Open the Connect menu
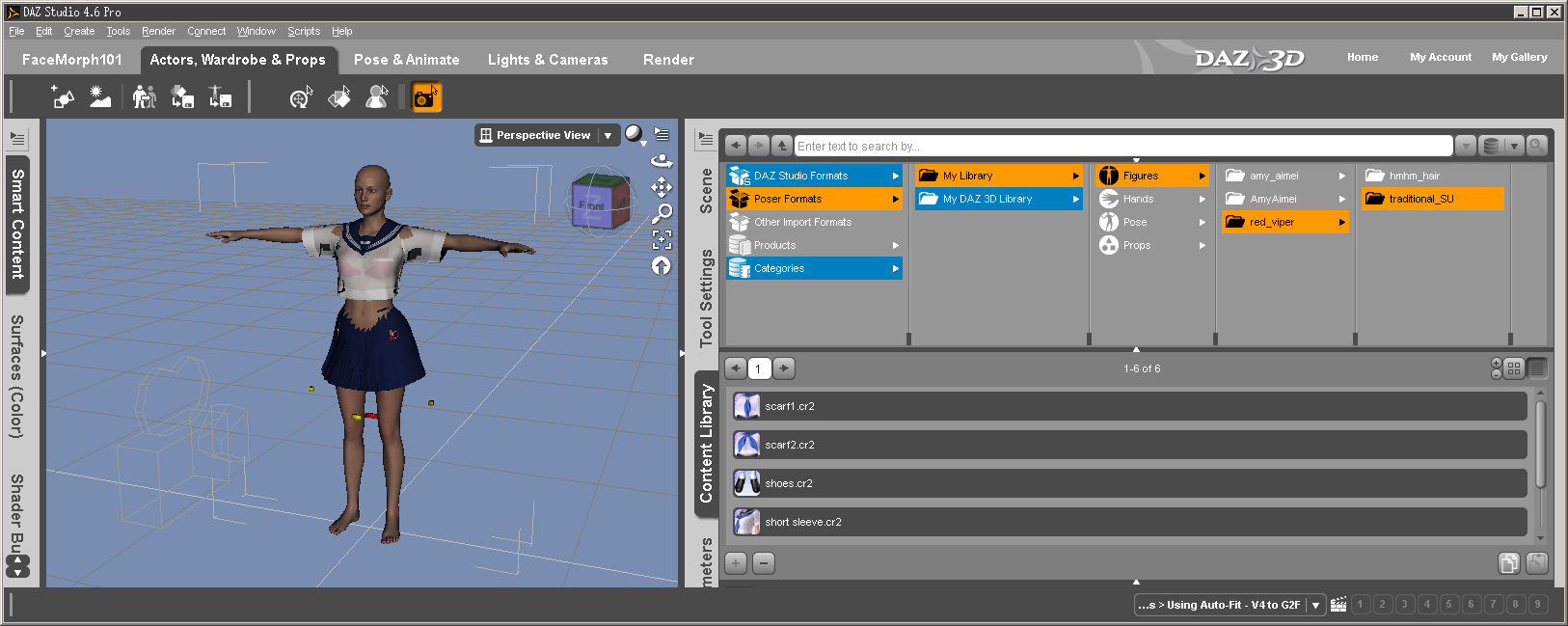Viewport: 1568px width, 626px height. click(x=206, y=31)
